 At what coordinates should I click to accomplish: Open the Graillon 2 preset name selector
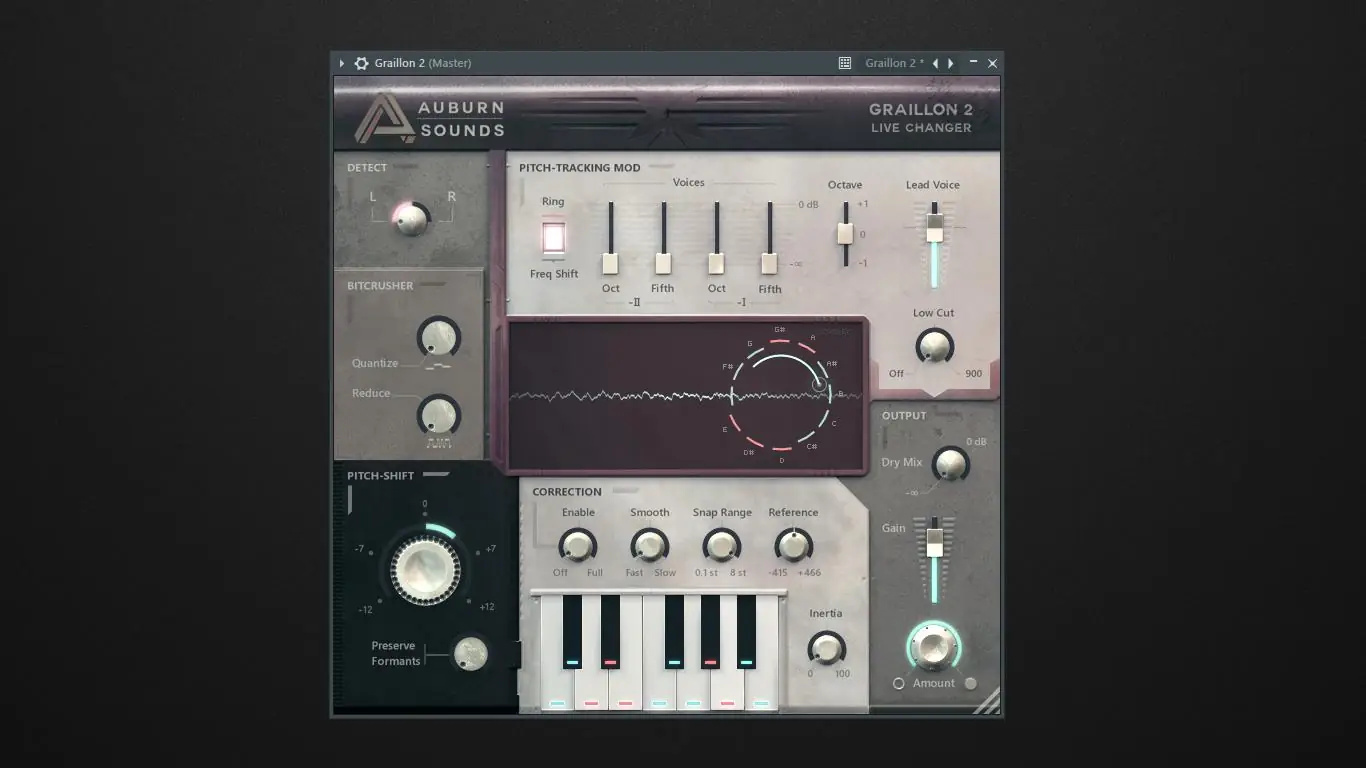[x=894, y=63]
